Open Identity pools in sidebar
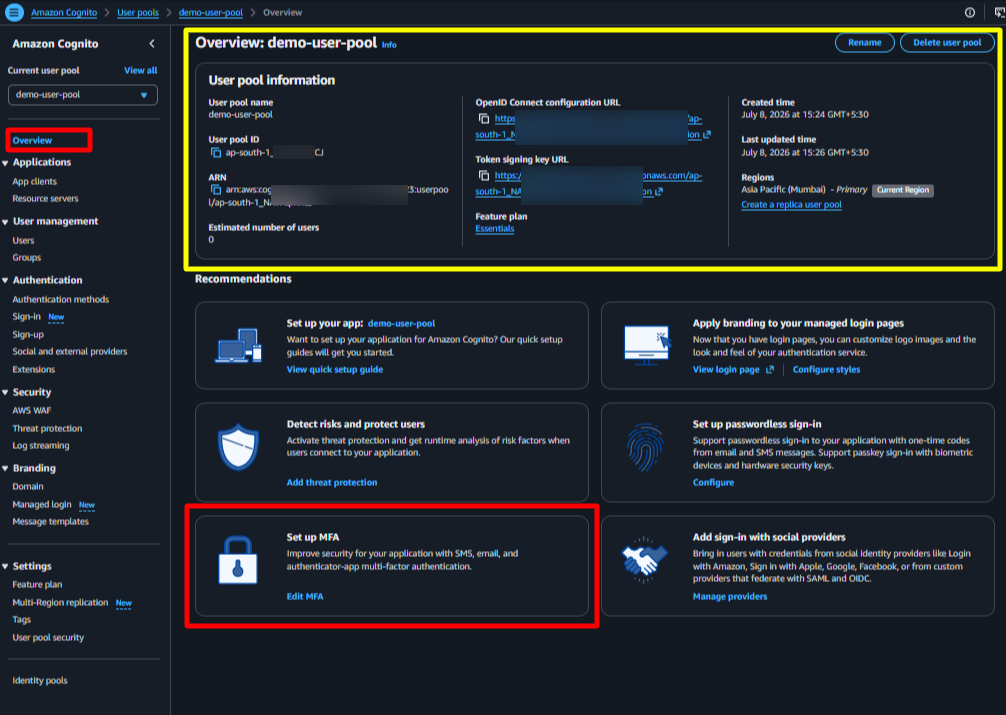This screenshot has width=1006, height=715. [x=40, y=681]
